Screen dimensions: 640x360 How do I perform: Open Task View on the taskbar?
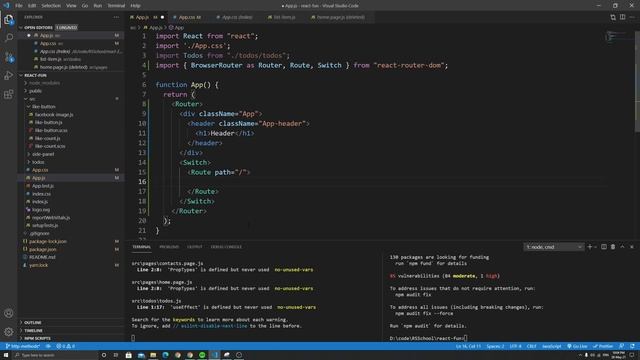(116, 355)
